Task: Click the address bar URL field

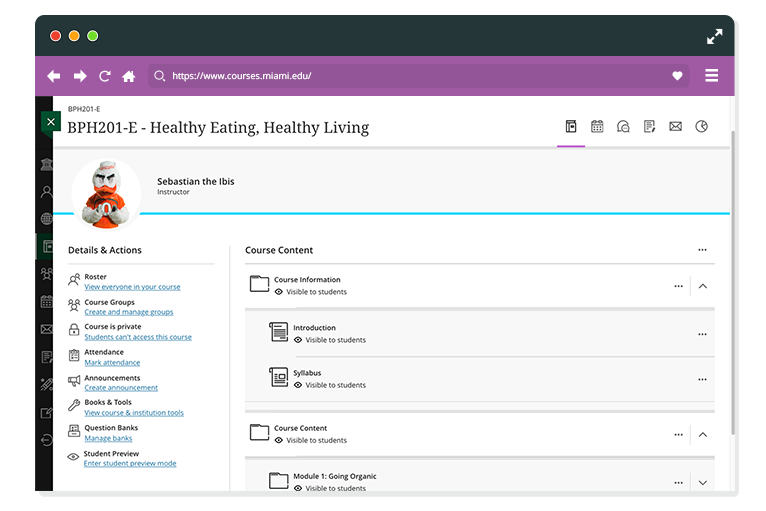Action: click(418, 76)
